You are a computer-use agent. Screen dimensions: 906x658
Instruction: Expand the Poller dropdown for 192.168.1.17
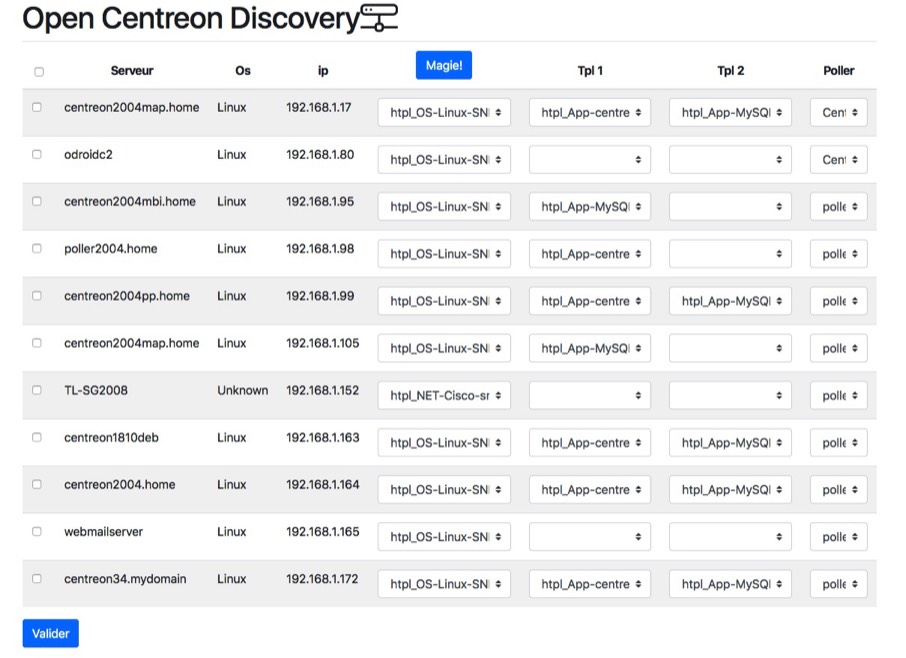tap(838, 113)
